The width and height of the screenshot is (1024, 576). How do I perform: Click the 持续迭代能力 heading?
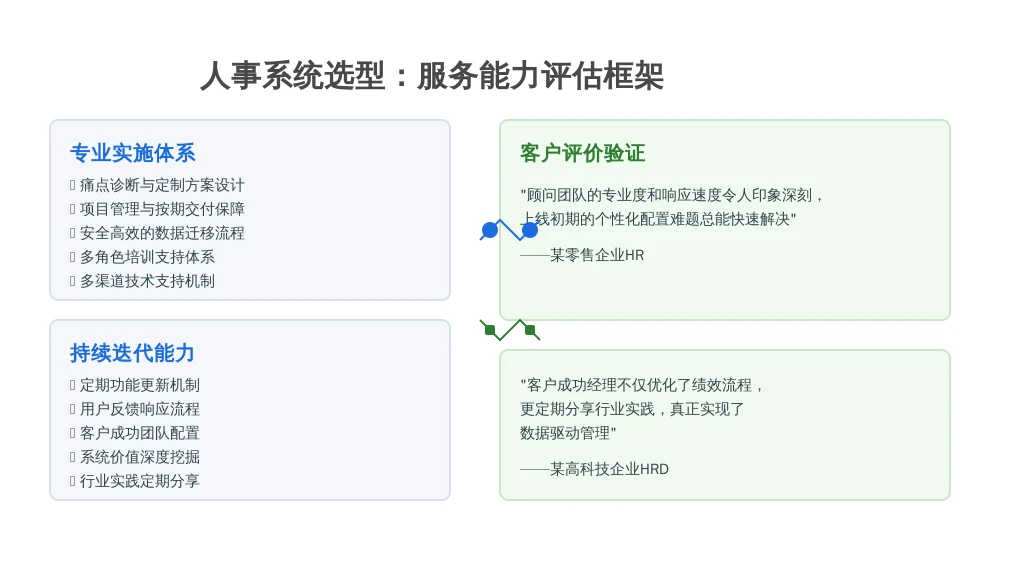click(x=133, y=353)
